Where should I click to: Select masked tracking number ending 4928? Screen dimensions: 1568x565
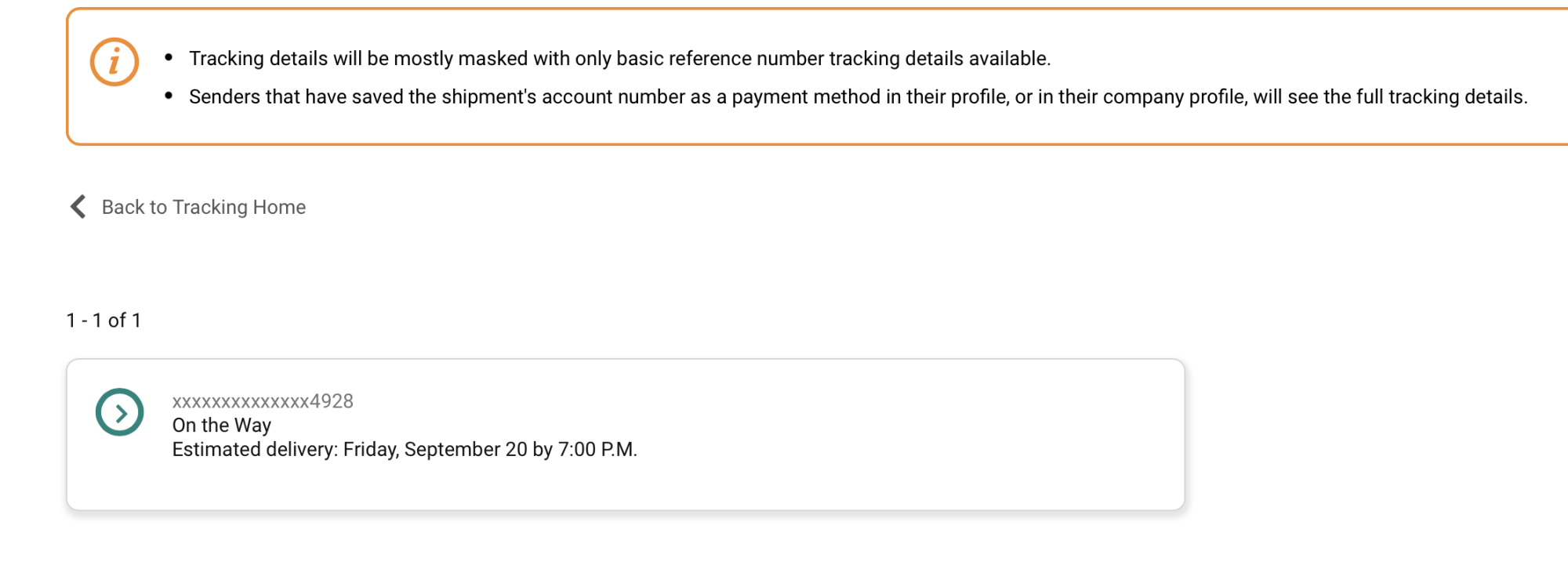click(x=263, y=401)
